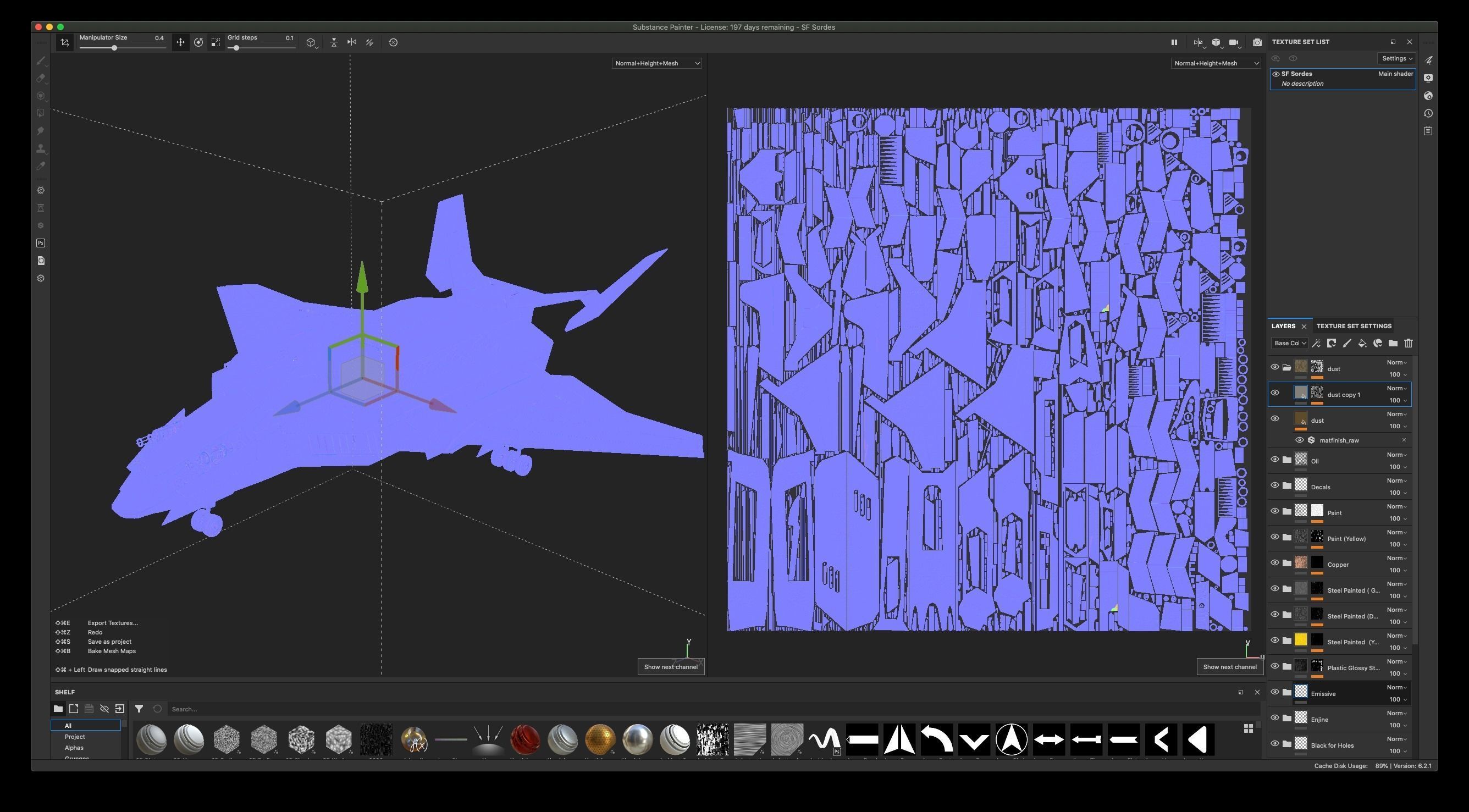Hide the dust copy 1 layer
This screenshot has width=1469, height=812.
point(1274,393)
